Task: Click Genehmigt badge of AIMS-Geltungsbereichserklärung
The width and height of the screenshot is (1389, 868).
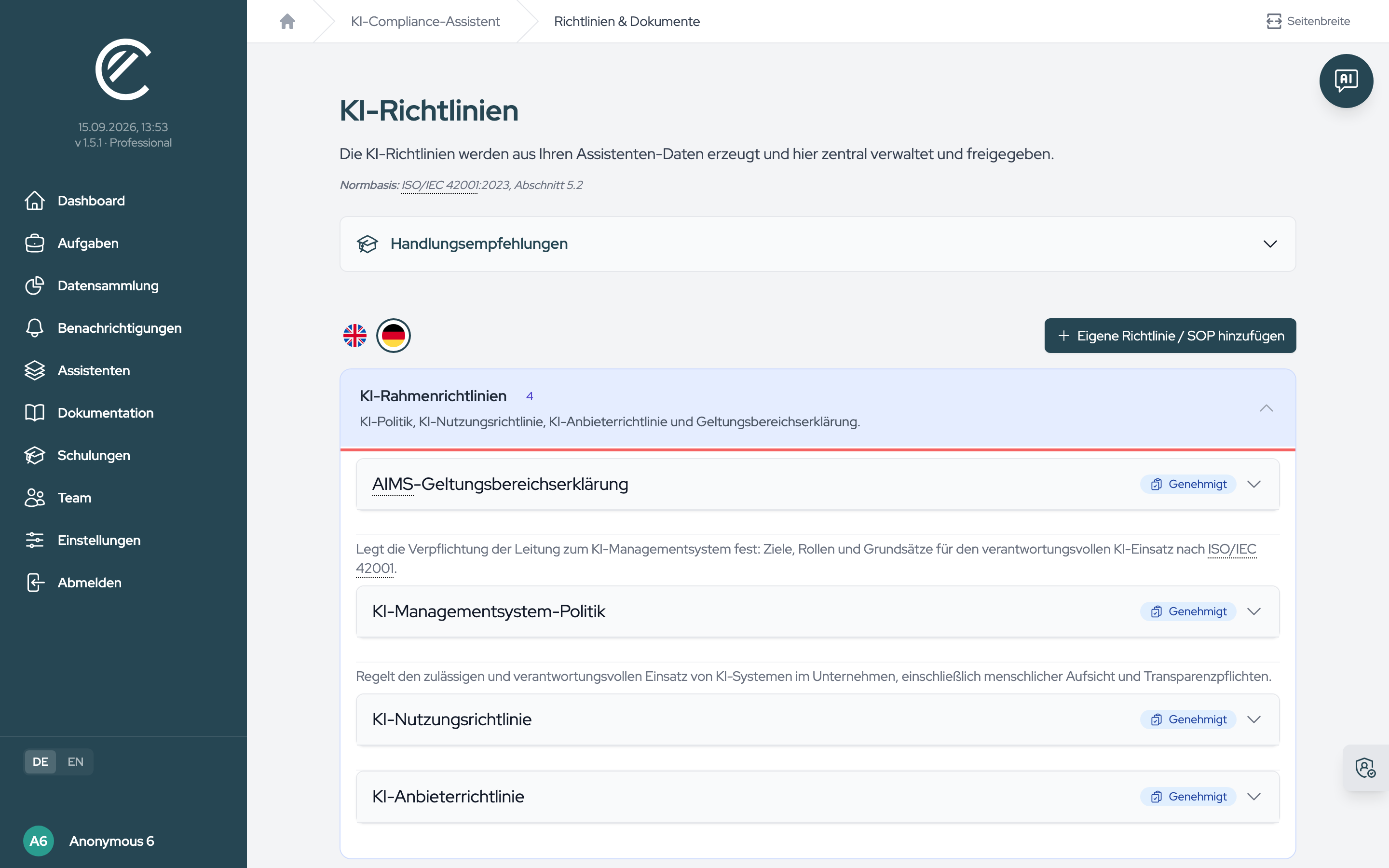Action: pyautogui.click(x=1188, y=484)
